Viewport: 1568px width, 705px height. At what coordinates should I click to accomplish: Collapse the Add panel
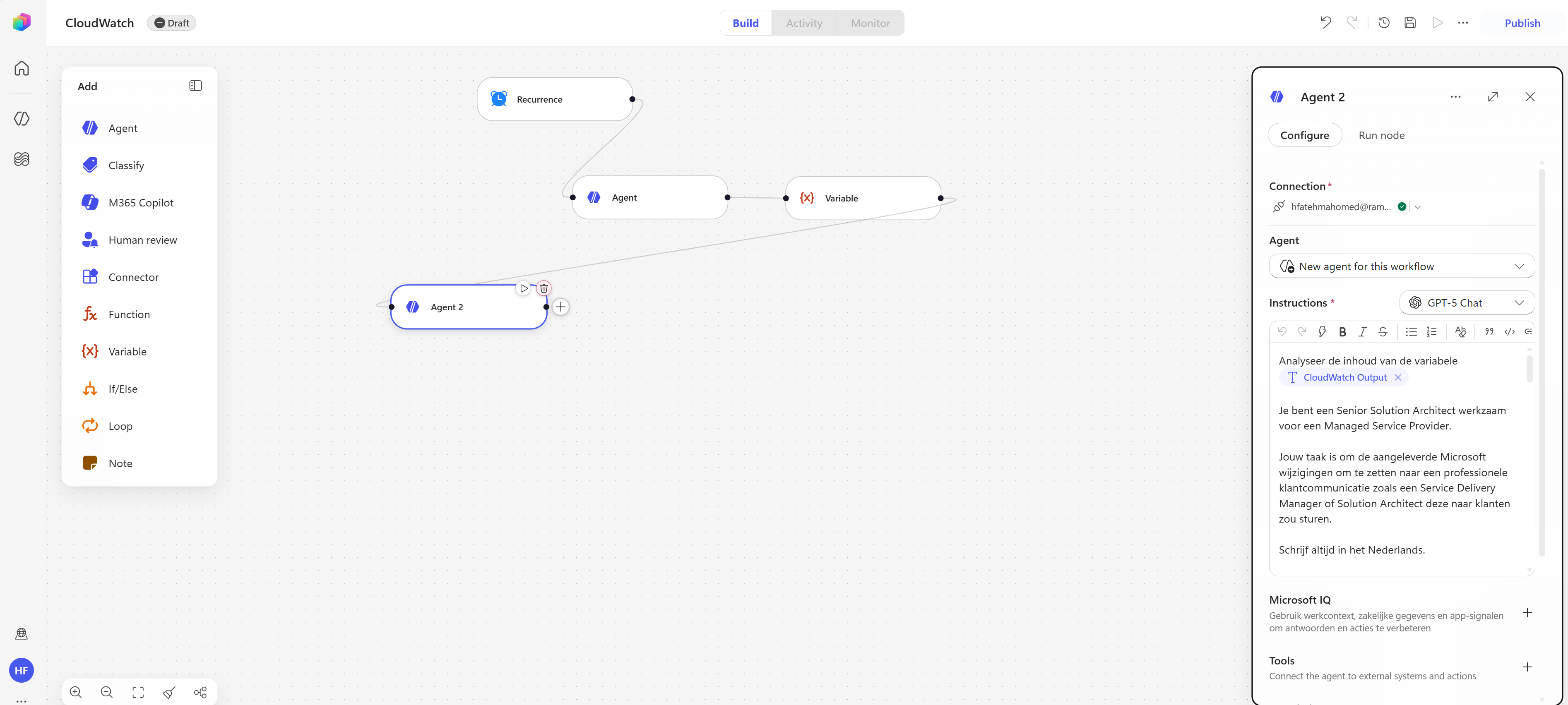pyautogui.click(x=195, y=86)
